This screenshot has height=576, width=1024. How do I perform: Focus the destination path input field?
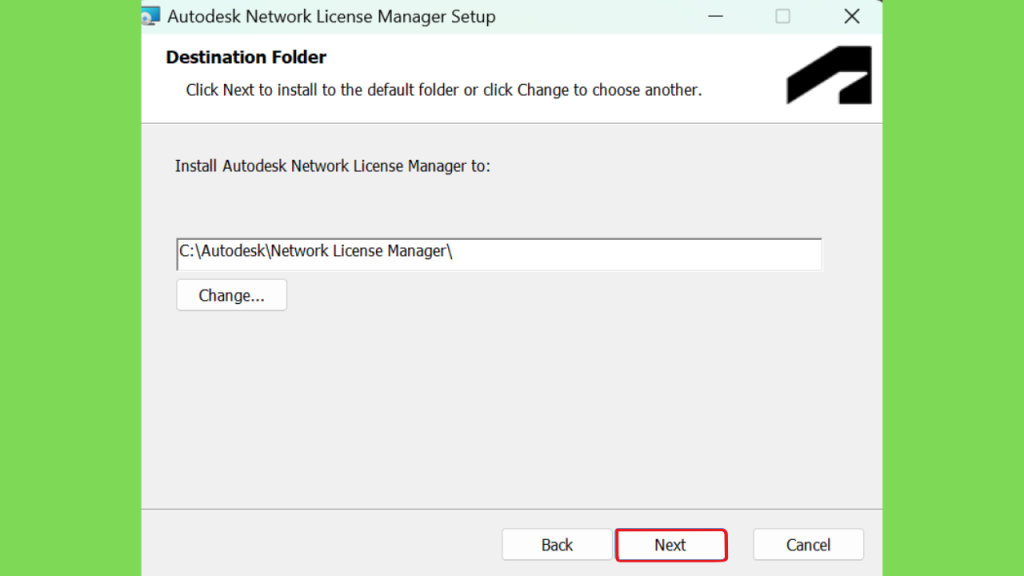pos(499,254)
